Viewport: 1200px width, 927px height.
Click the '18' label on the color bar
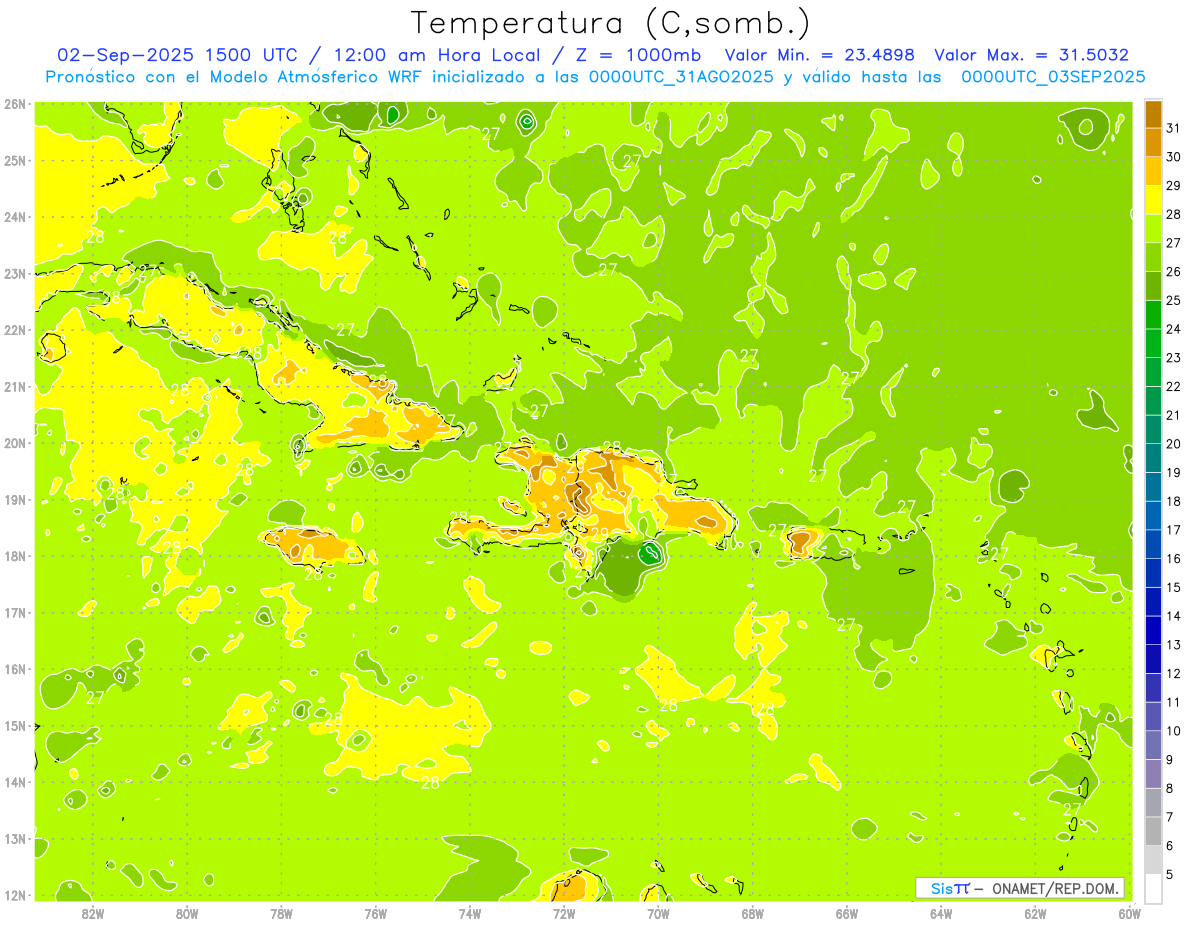point(1173,502)
